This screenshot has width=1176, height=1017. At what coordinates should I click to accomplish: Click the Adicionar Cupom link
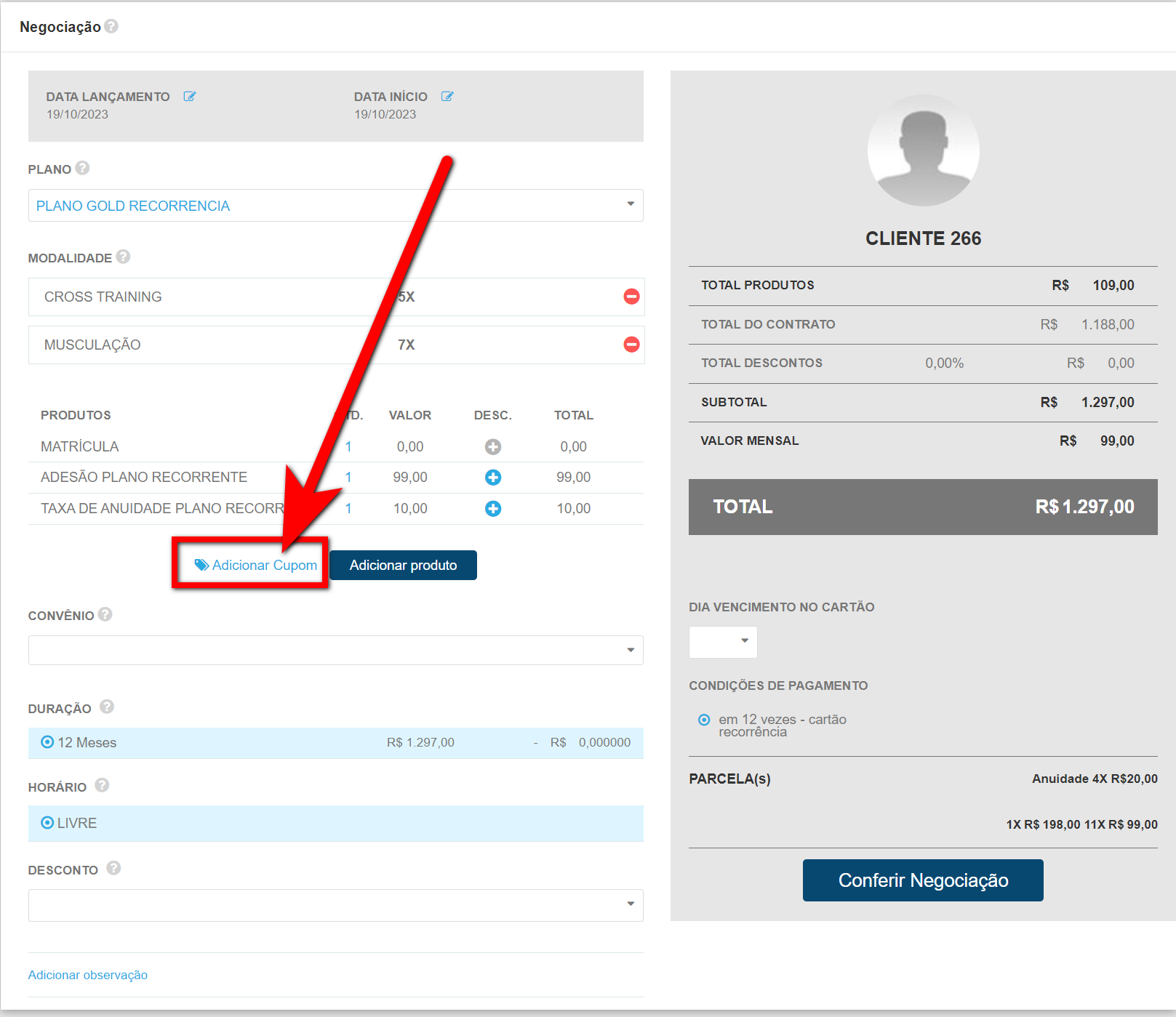point(256,565)
